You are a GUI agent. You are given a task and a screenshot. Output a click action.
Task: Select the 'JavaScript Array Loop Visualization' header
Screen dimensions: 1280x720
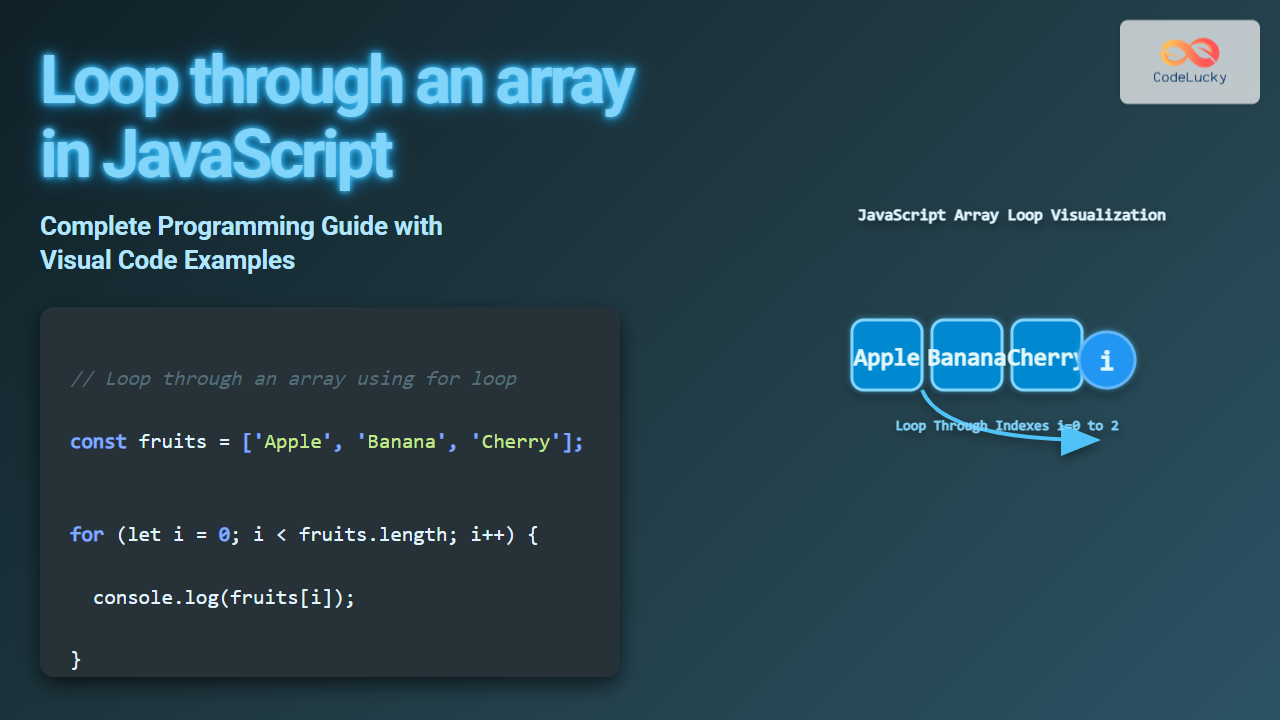(1011, 214)
